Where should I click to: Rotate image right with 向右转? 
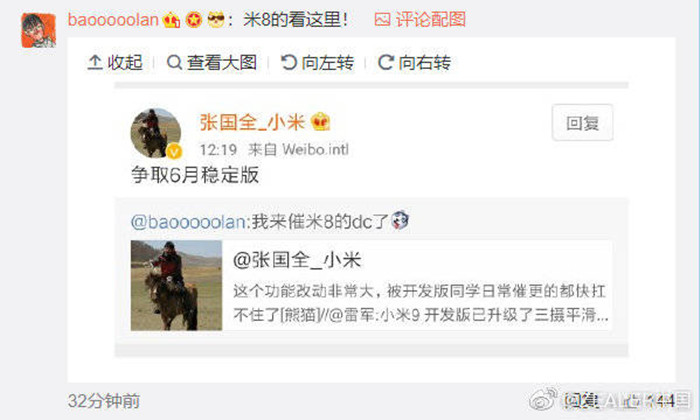pyautogui.click(x=385, y=62)
